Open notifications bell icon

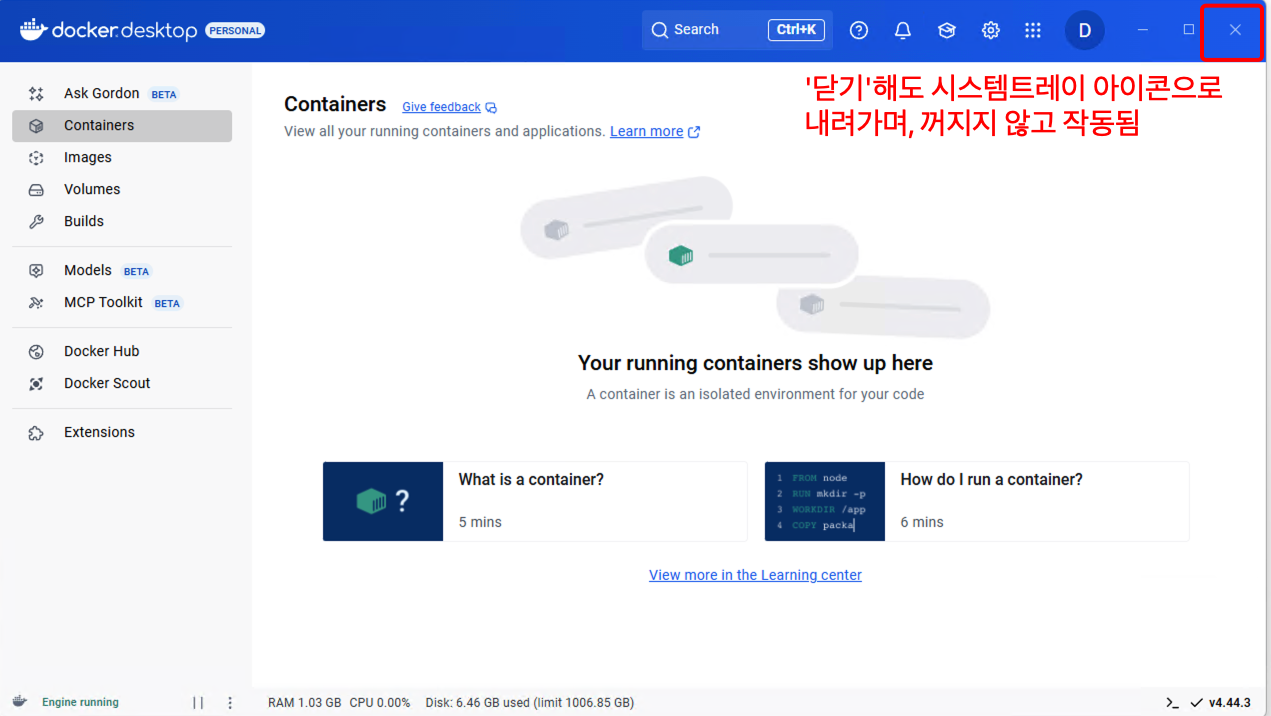click(x=903, y=30)
